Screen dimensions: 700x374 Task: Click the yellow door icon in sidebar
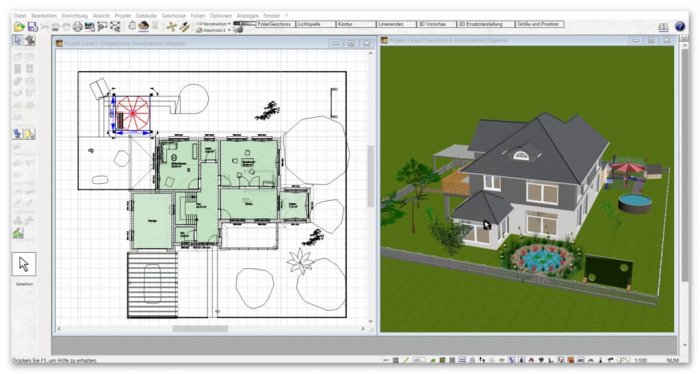(29, 133)
